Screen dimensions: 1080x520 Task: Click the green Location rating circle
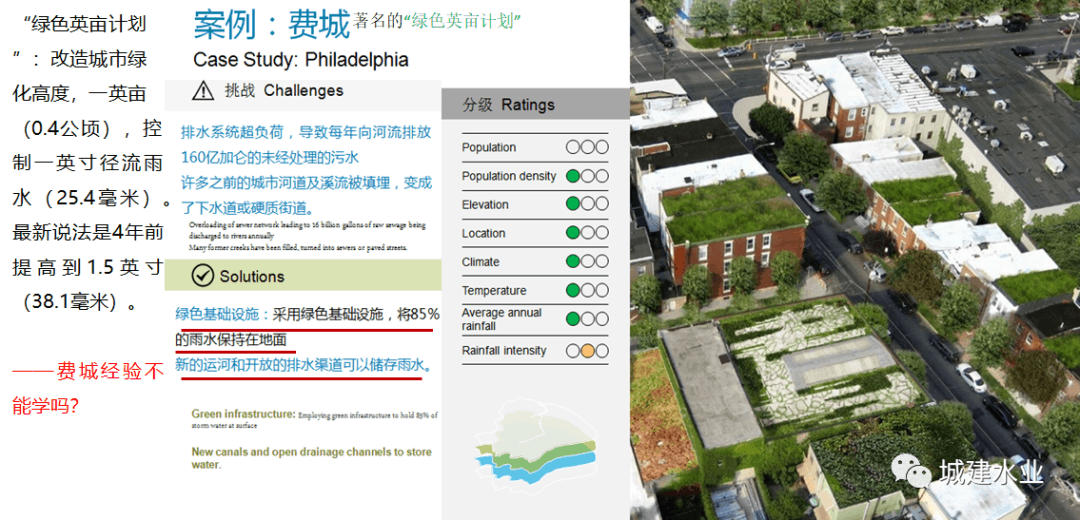pos(573,233)
